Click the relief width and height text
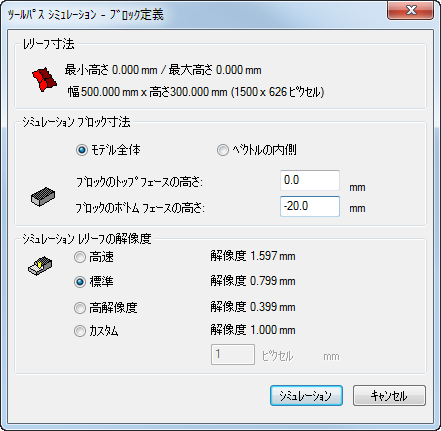441x431 pixels. 196,92
